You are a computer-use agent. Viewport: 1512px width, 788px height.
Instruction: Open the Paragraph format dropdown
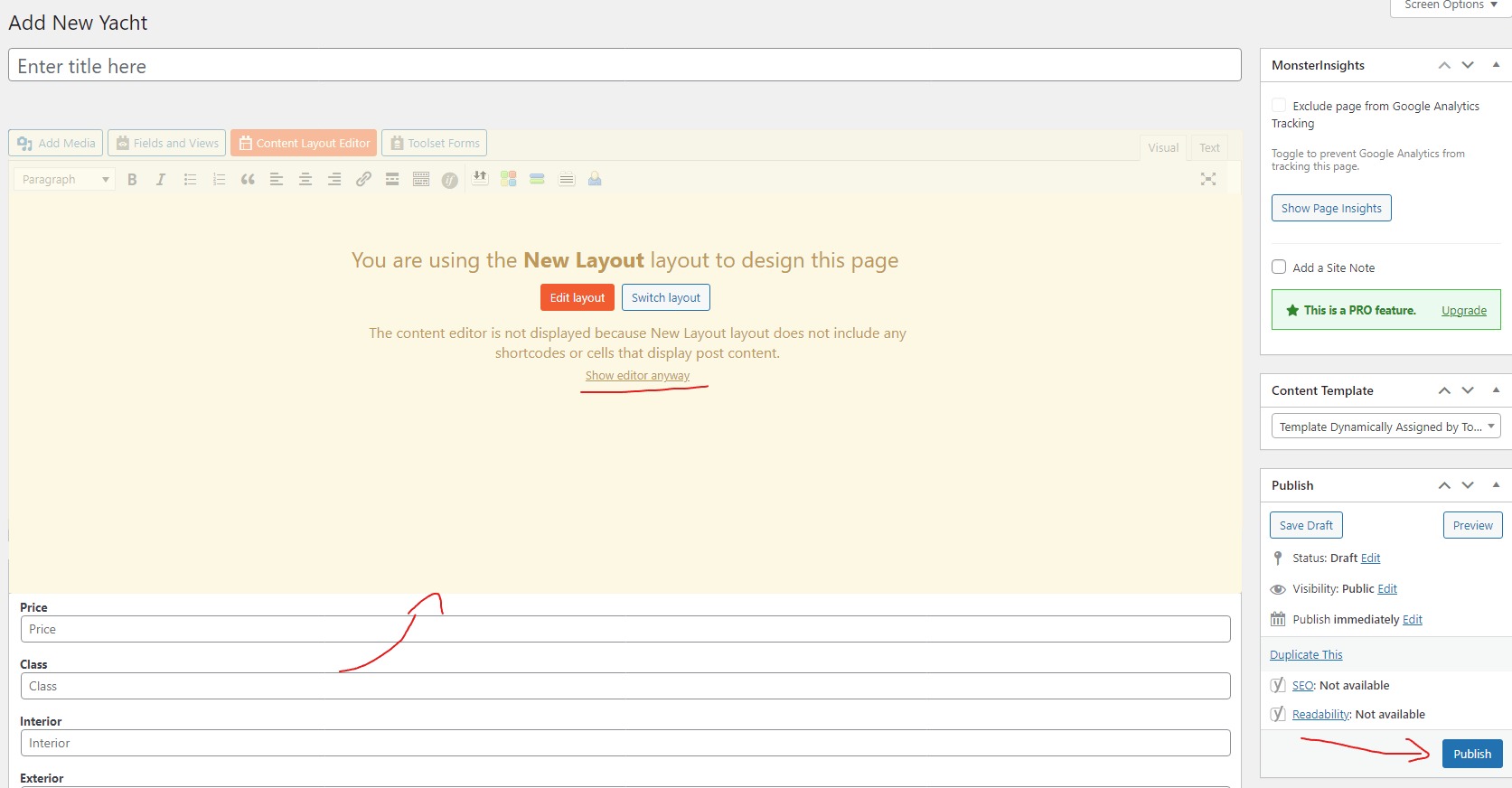tap(64, 179)
